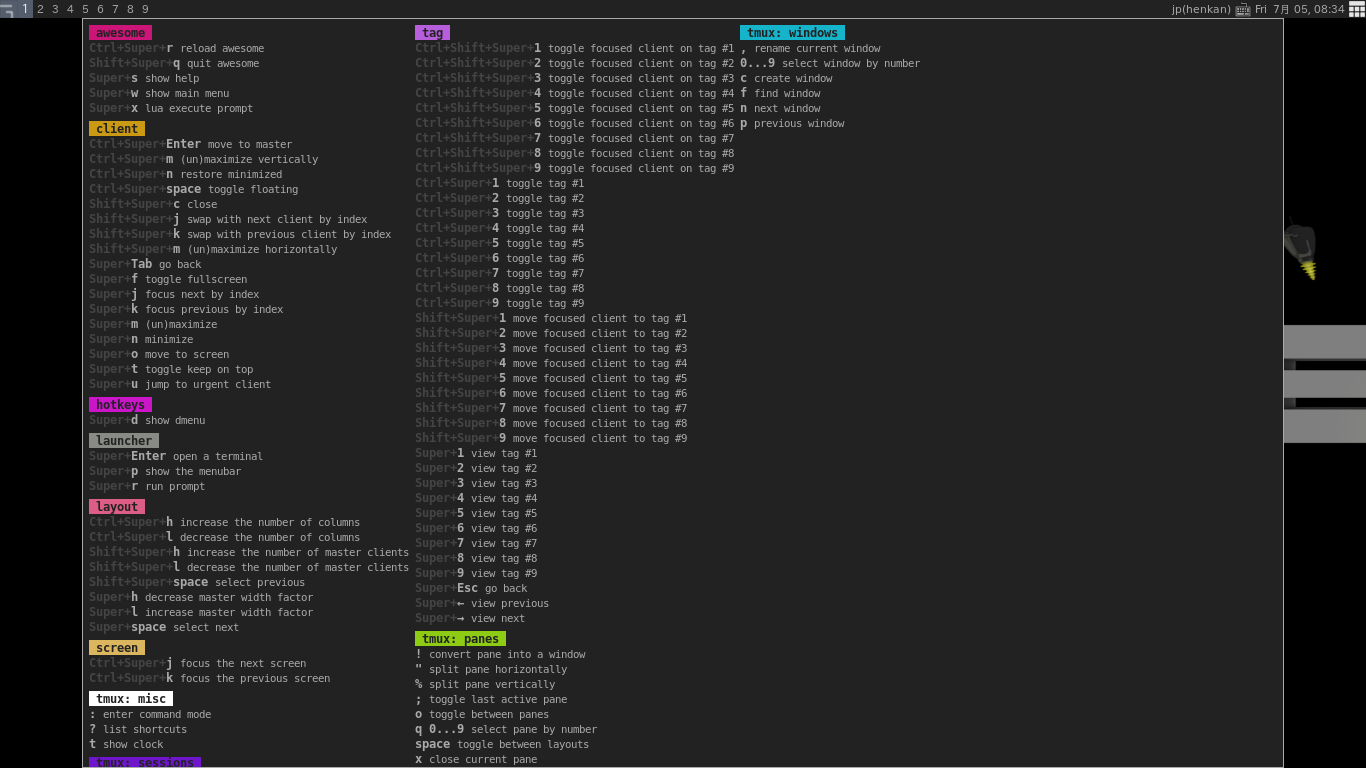Click 'toggle focused client on tag #5' line
This screenshot has width=1366, height=768.
pyautogui.click(x=575, y=108)
